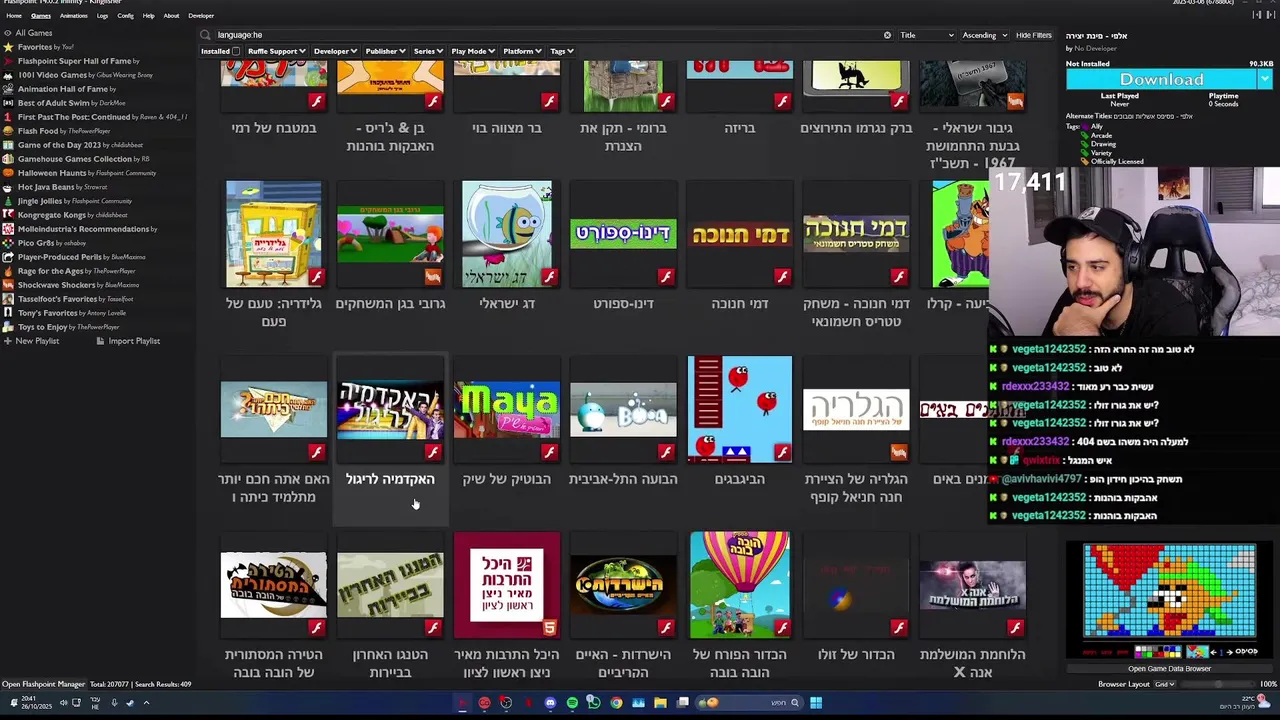Click the Flash icon on הביגבגים card
The image size is (1280, 720).
click(782, 453)
